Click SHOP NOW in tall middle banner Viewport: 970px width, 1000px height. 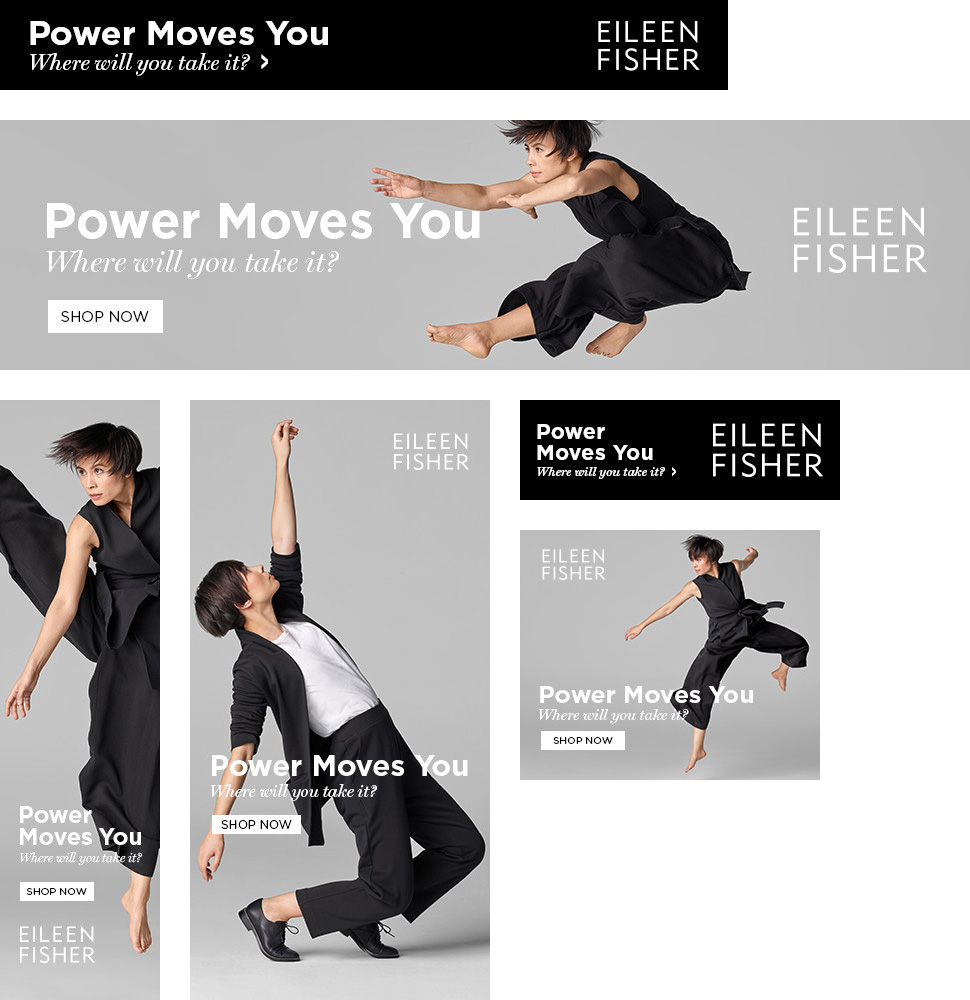tap(256, 824)
